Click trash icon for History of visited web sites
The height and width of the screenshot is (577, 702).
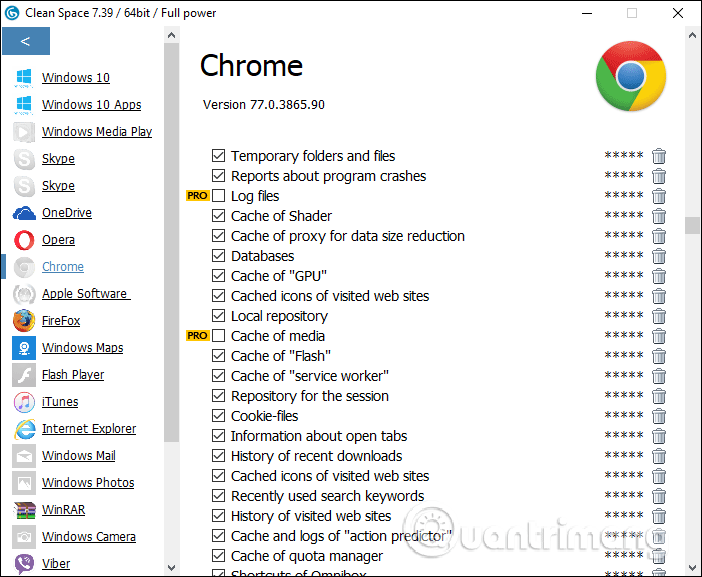(x=659, y=516)
